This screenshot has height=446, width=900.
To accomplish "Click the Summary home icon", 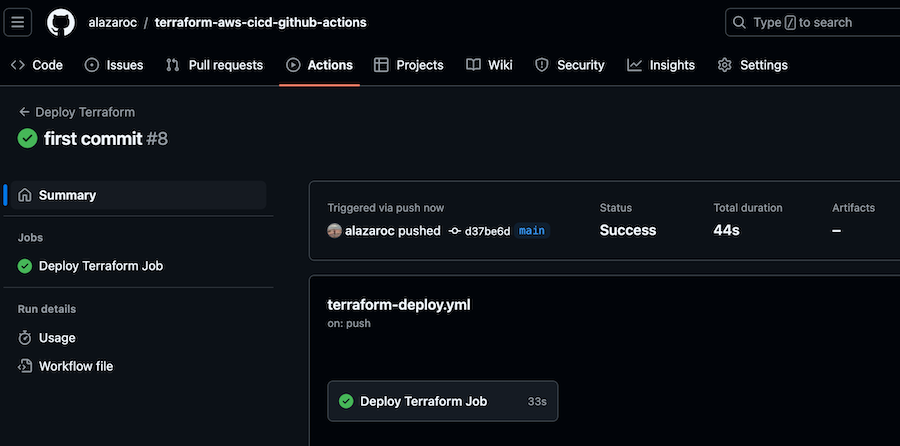I will click(x=25, y=195).
